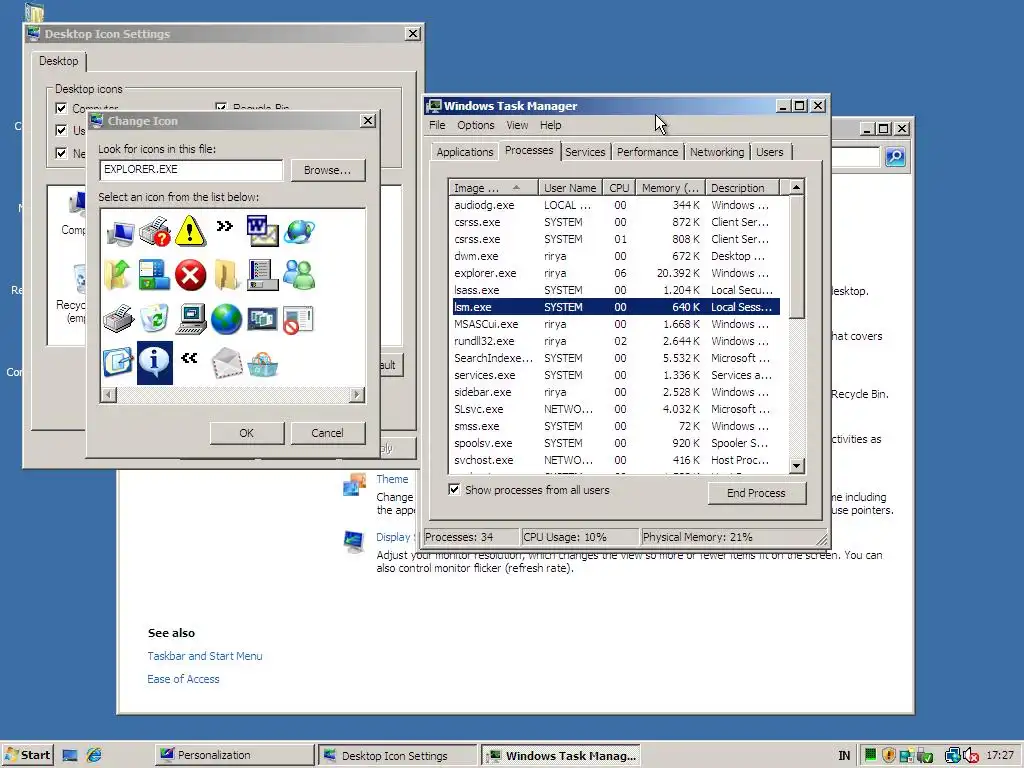Uncheck Show processes from all users
Image resolution: width=1024 pixels, height=768 pixels.
[x=455, y=489]
